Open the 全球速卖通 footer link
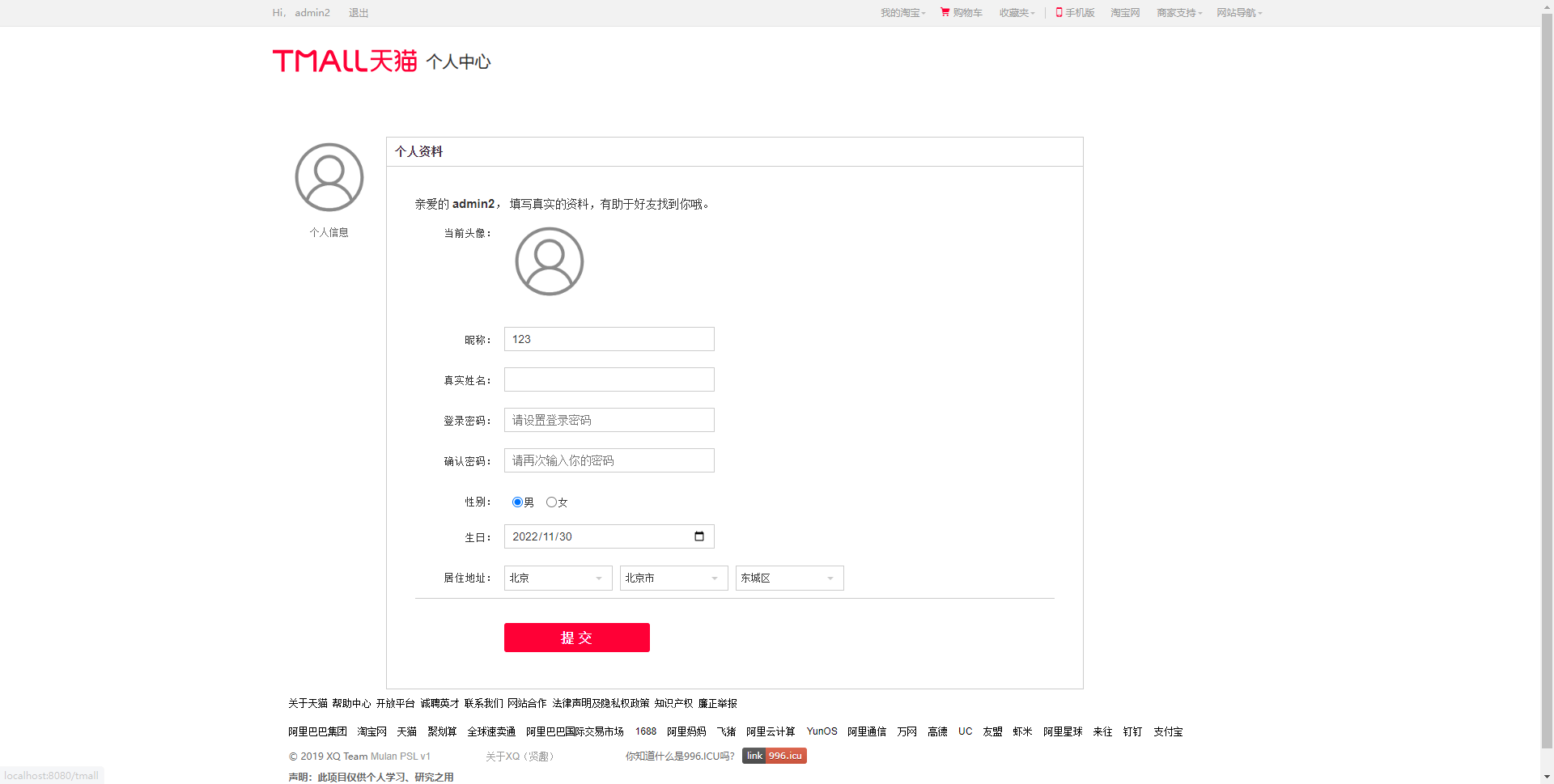 (491, 731)
